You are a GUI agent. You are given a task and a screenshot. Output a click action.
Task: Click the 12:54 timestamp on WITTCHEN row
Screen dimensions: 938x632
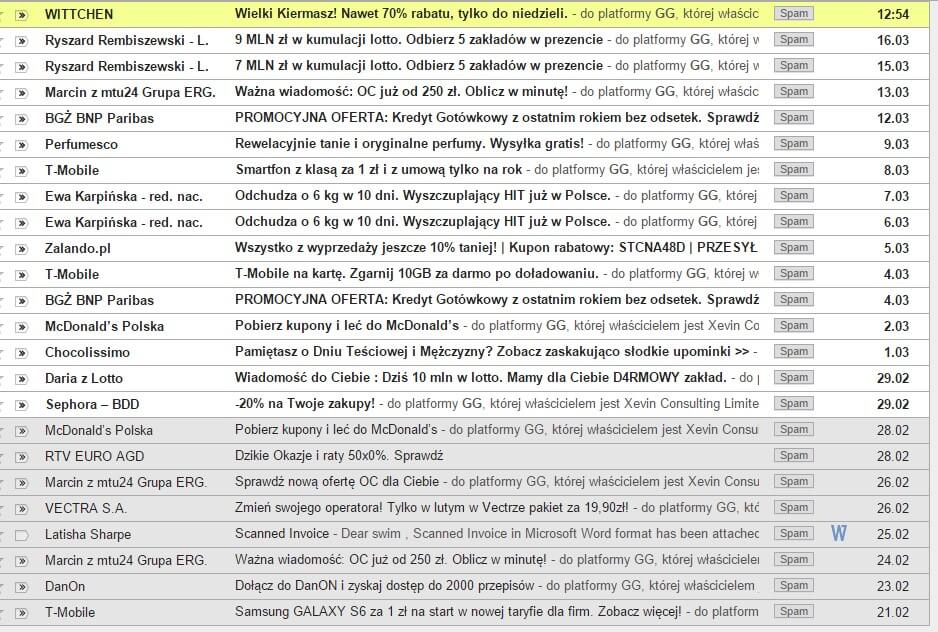click(x=893, y=14)
